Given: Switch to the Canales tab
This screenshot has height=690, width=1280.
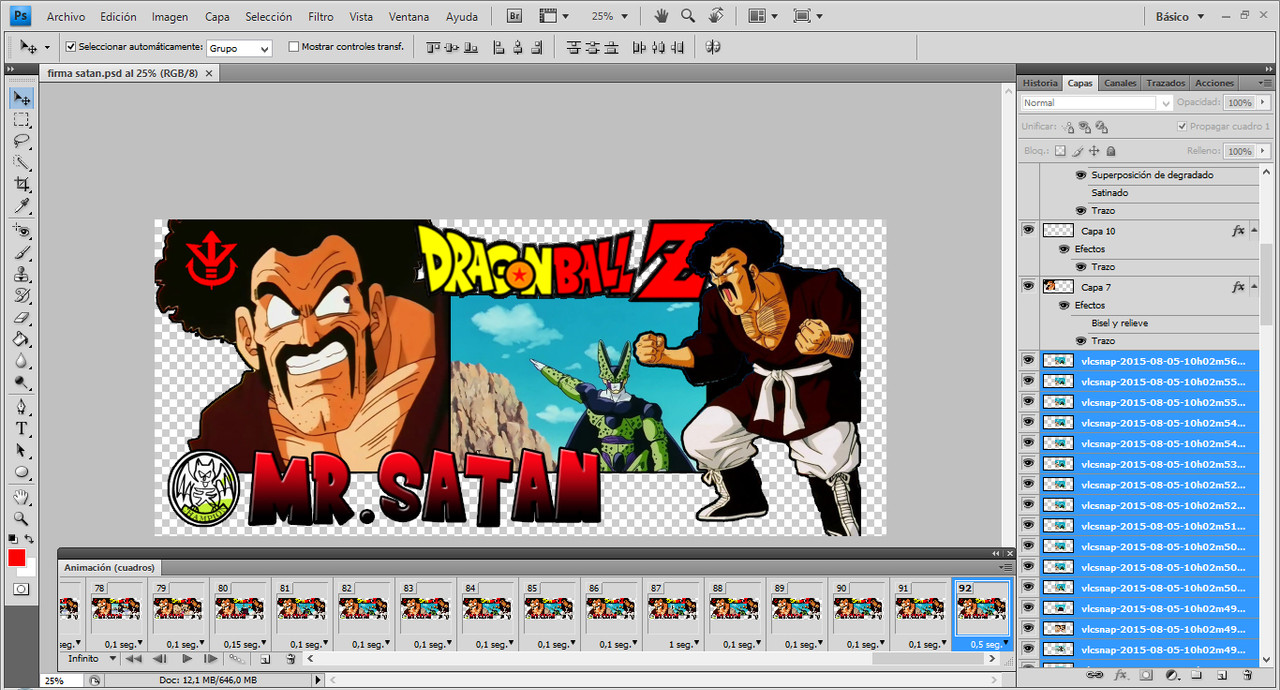Looking at the screenshot, I should coord(1120,83).
